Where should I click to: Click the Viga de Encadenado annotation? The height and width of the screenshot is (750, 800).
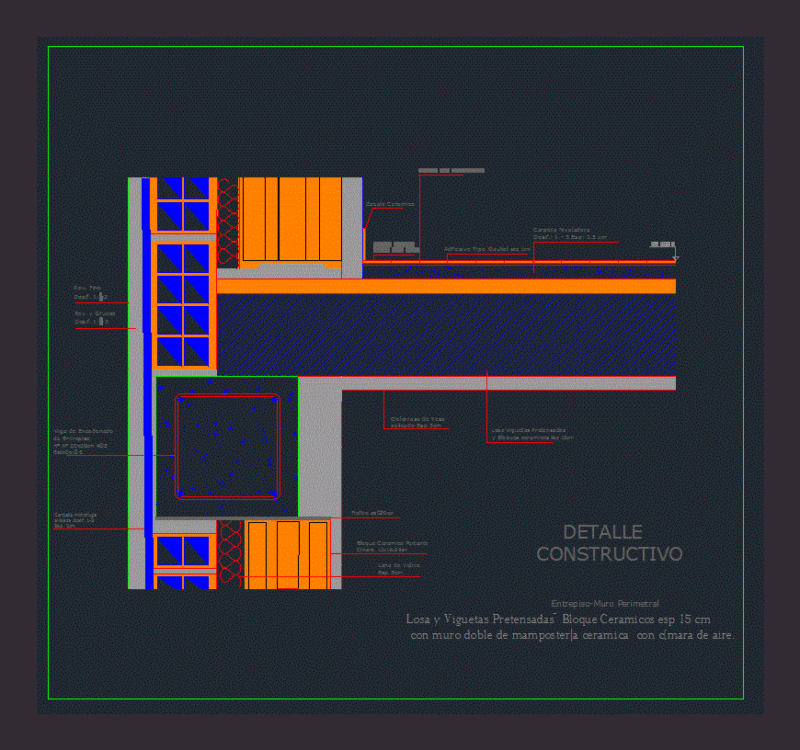83,442
